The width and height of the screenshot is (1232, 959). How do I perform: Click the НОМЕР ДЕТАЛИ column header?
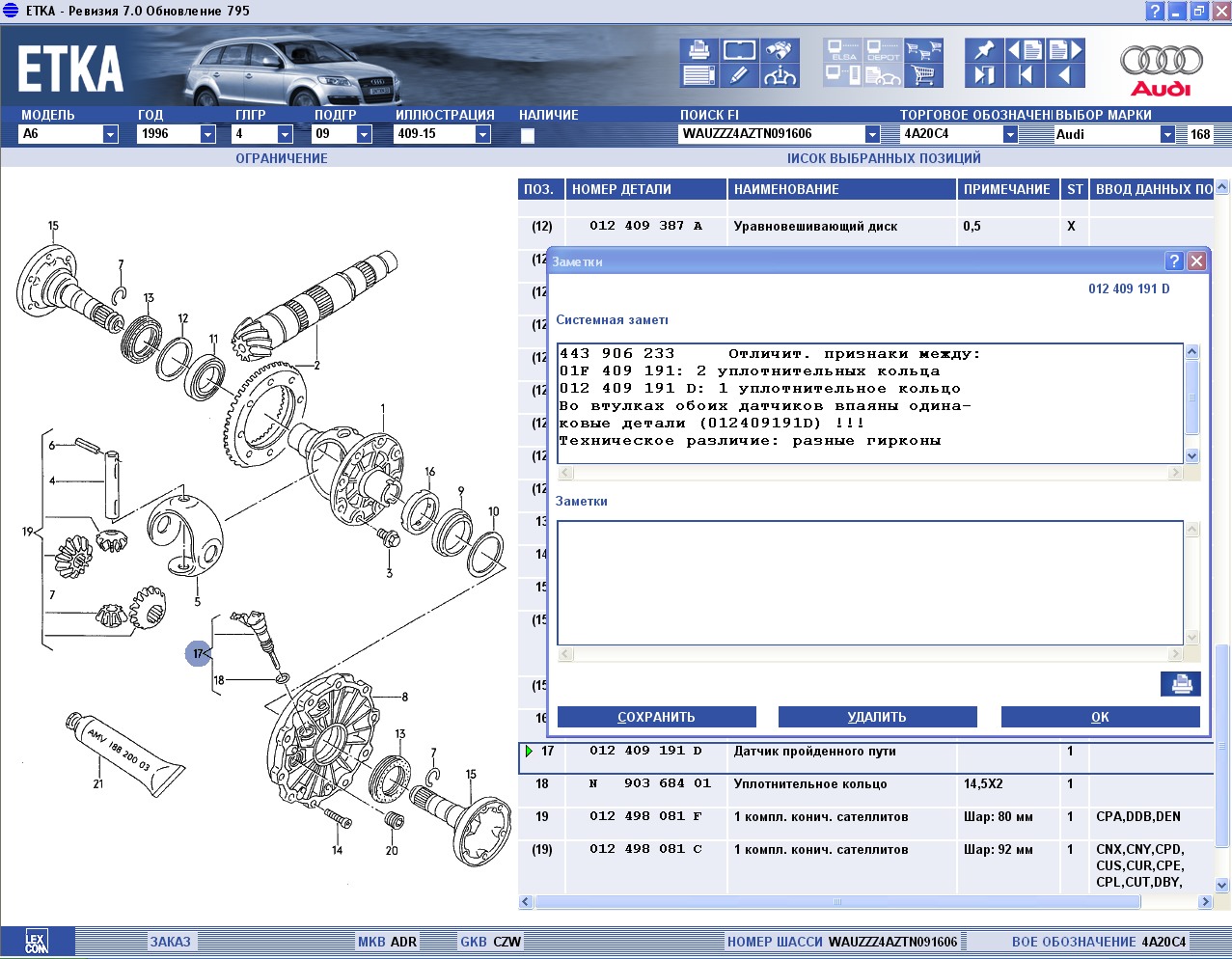[645, 189]
